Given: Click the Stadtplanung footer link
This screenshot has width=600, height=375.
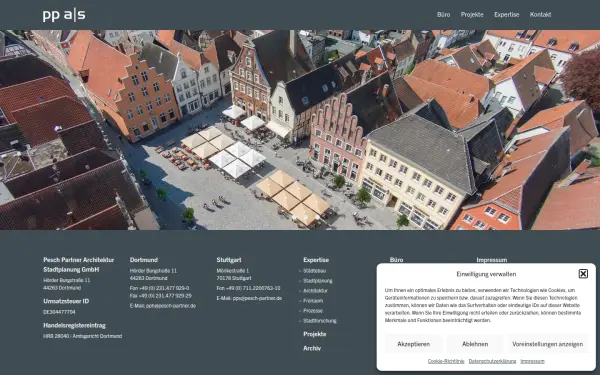Looking at the screenshot, I should click(x=318, y=280).
